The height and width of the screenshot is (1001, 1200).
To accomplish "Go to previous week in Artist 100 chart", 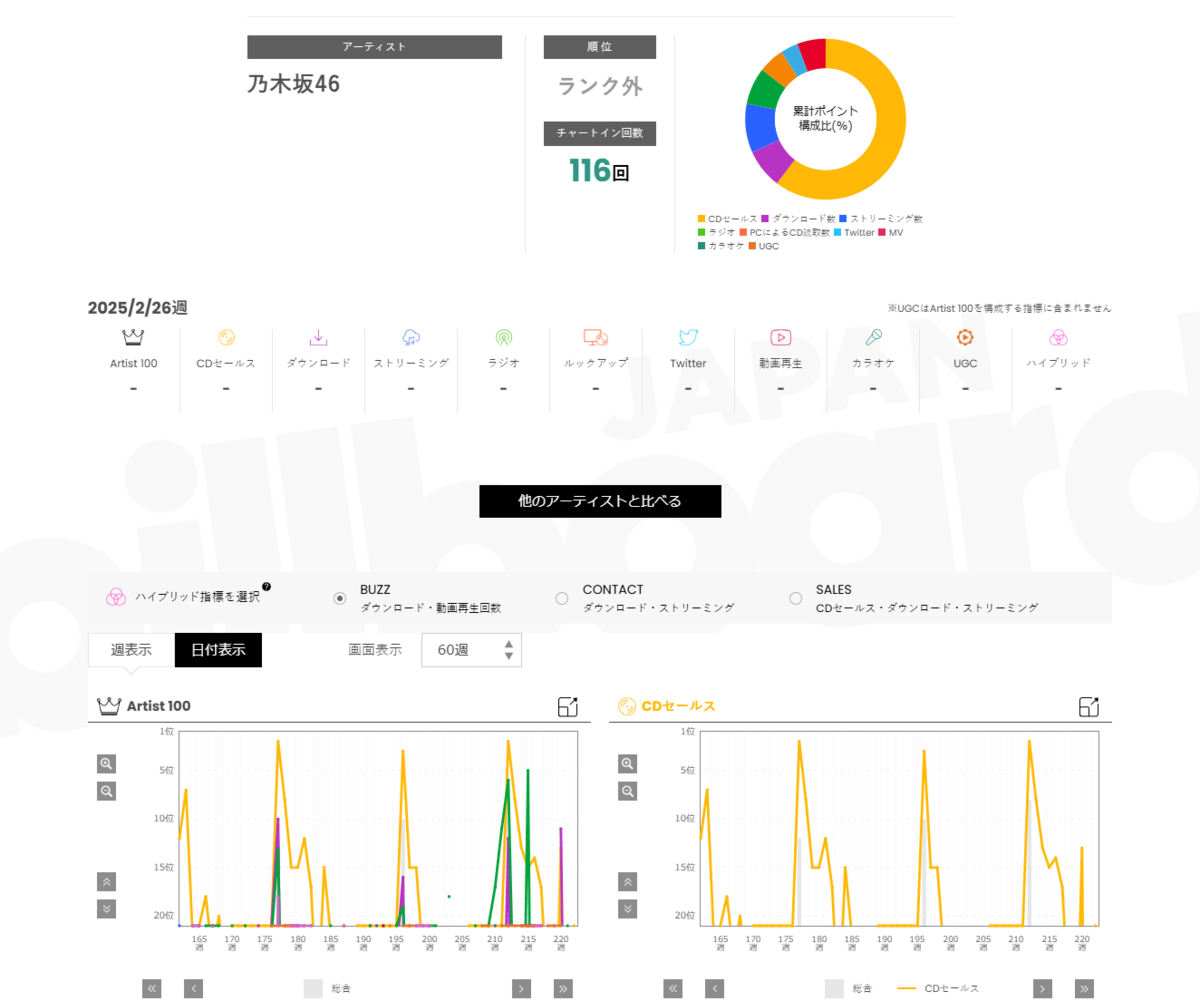I will (193, 989).
